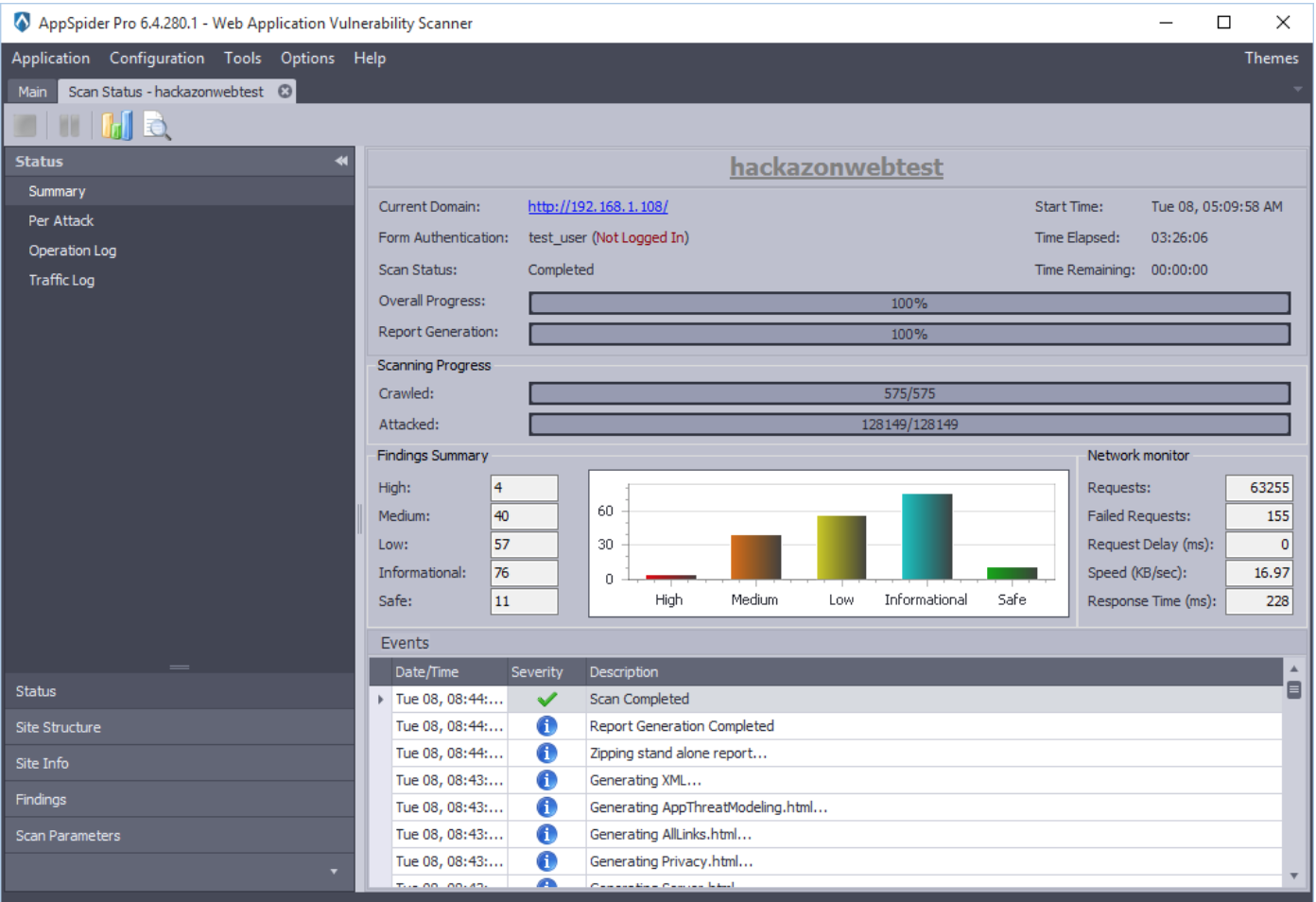Screen dimensions: 1316x902
Task: Click the Low findings count field
Action: (524, 545)
